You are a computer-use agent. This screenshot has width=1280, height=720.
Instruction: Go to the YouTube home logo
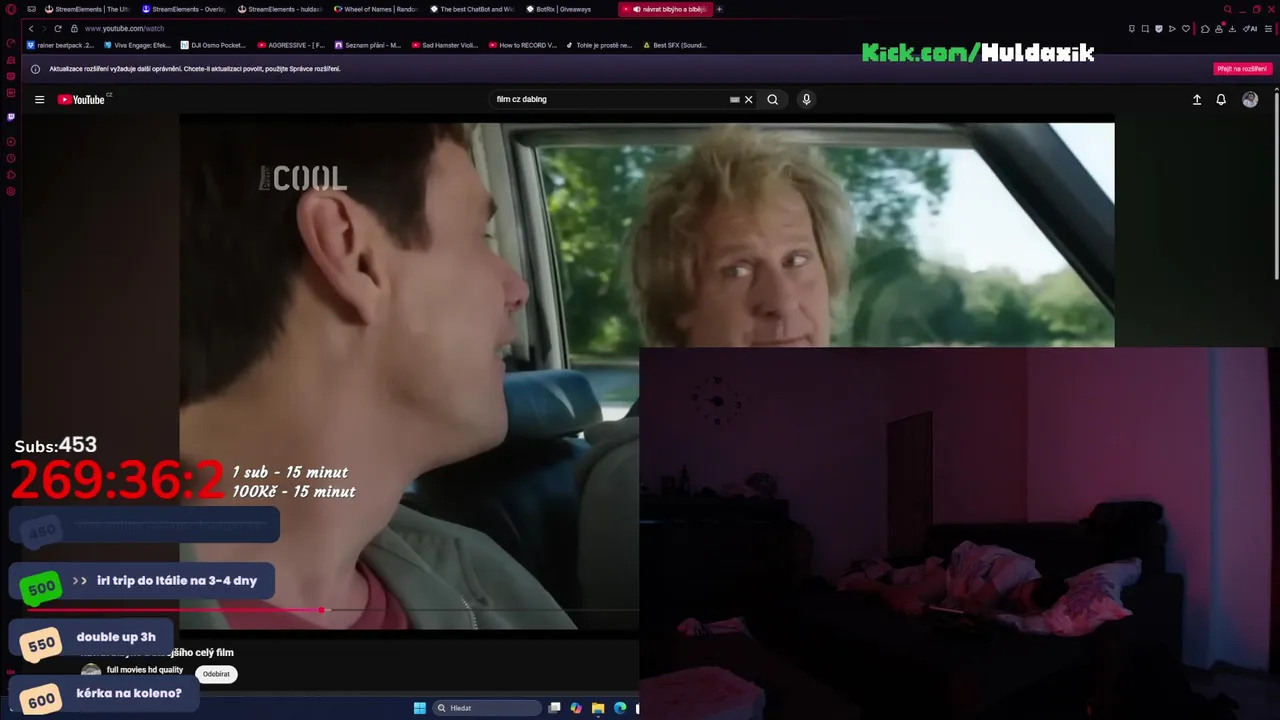81,99
